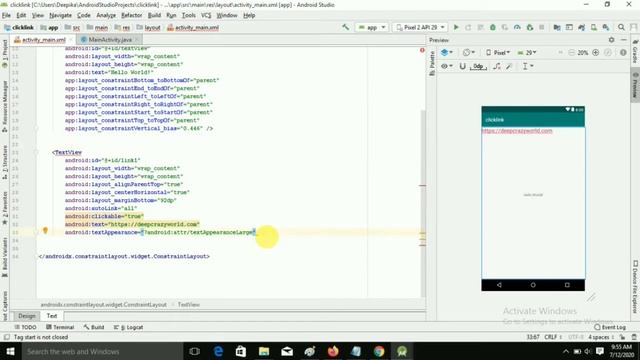640x360 pixels.
Task: Click the preview warnings info icon
Action: (x=623, y=53)
